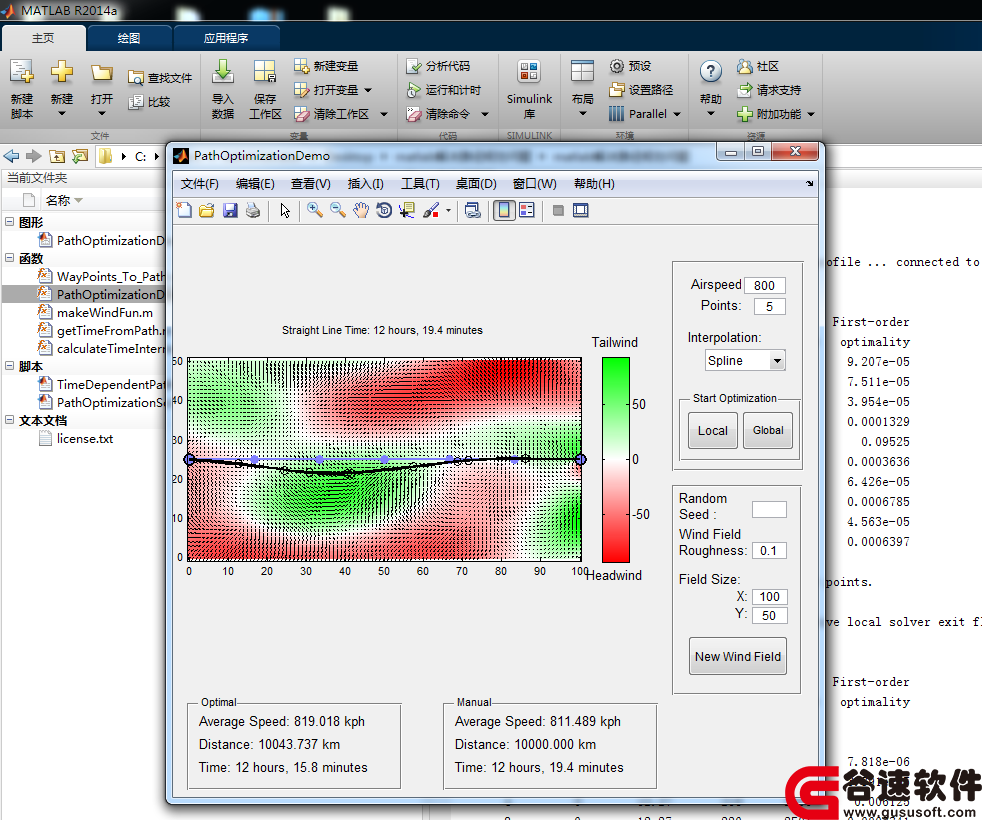Click the Link Plot toolbar icon
The height and width of the screenshot is (820, 982).
click(x=473, y=210)
